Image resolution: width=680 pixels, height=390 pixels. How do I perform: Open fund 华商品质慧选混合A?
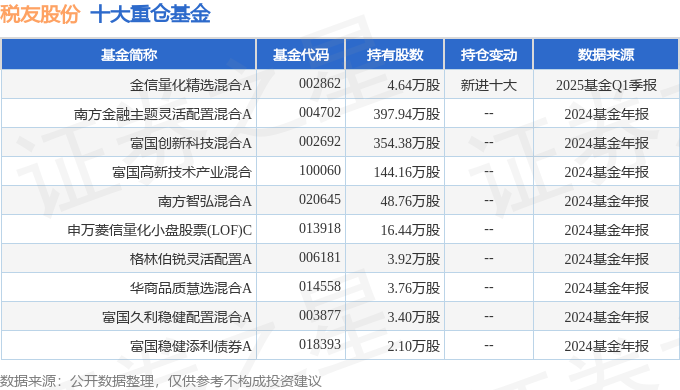[191, 288]
